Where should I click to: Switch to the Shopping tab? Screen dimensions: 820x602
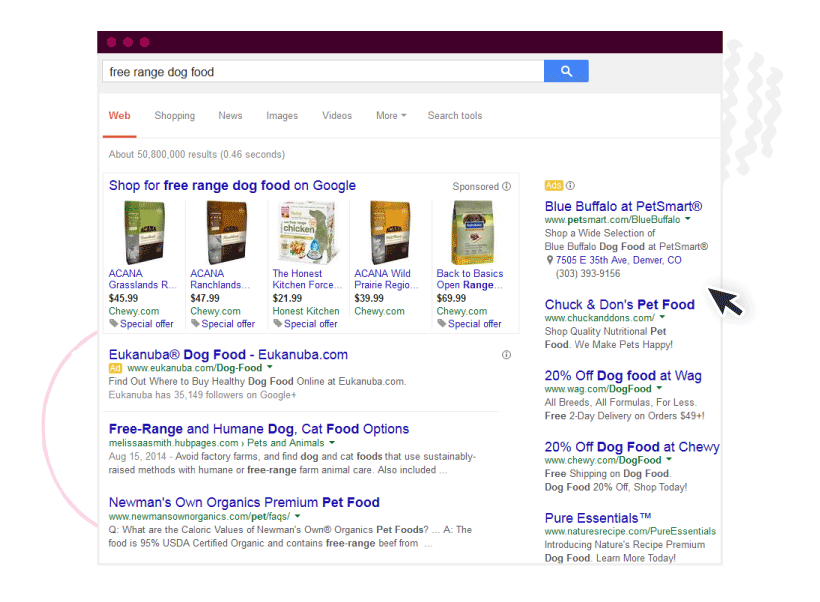(174, 116)
